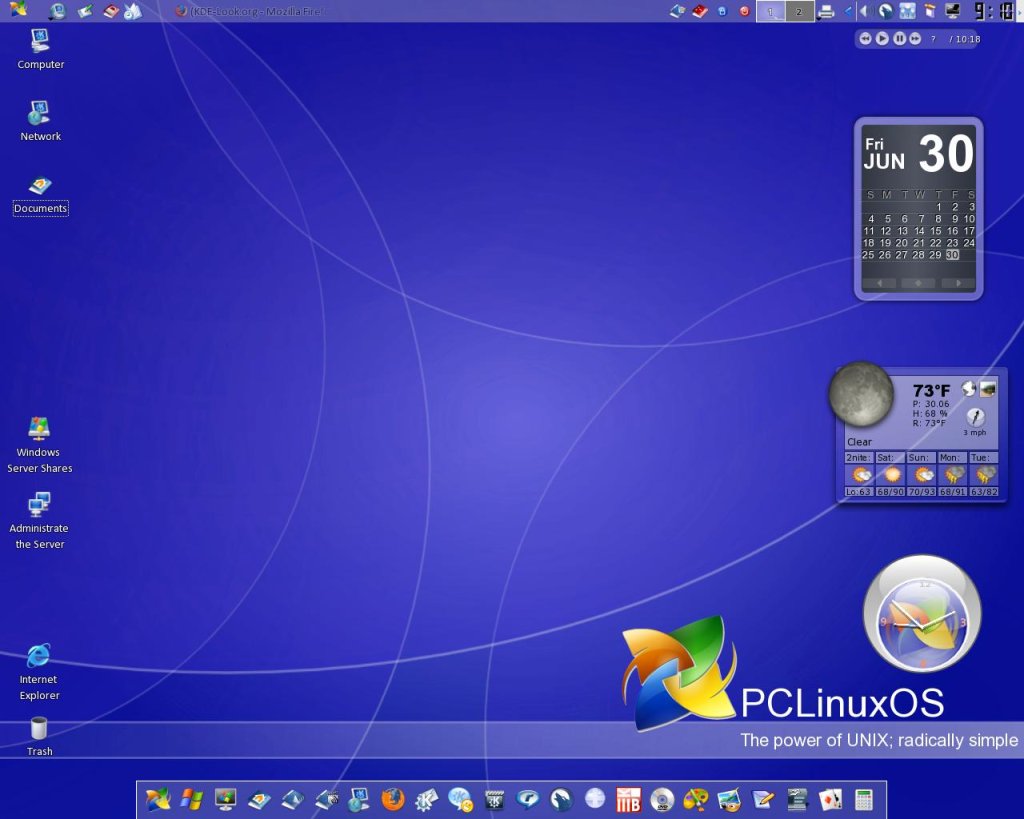Select day 15 in the calendar widget
This screenshot has width=1024, height=819.
click(935, 231)
